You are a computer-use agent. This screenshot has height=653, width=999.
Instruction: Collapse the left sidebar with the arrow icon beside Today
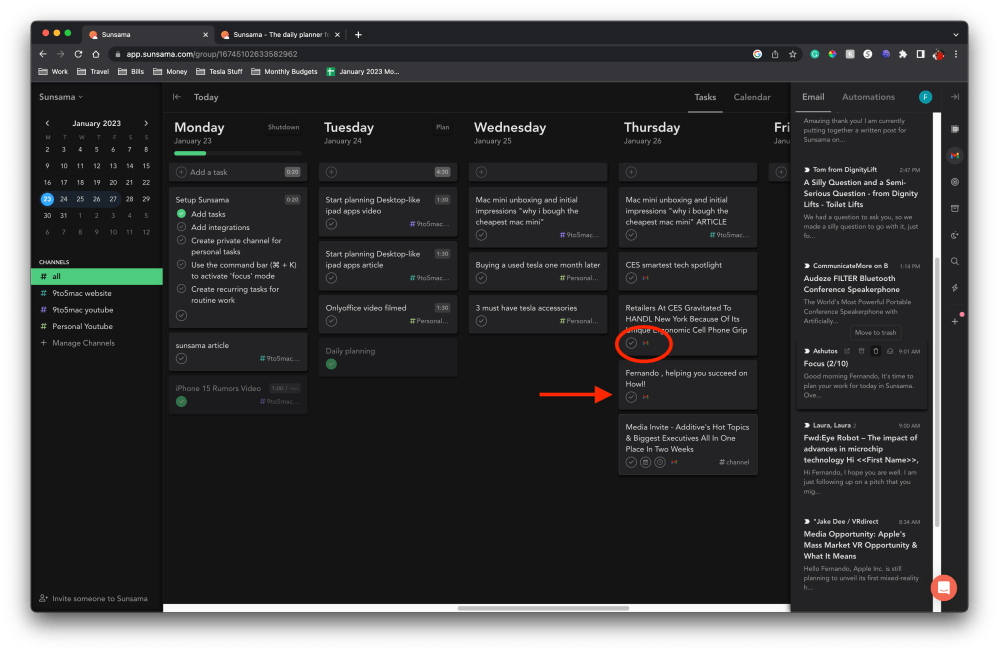[177, 97]
